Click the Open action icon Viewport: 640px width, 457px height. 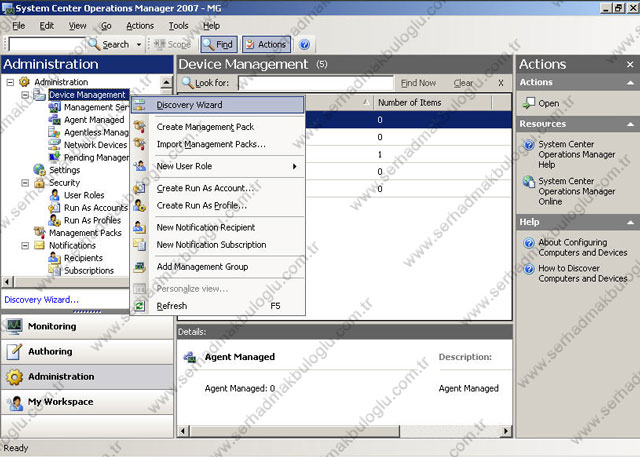529,103
